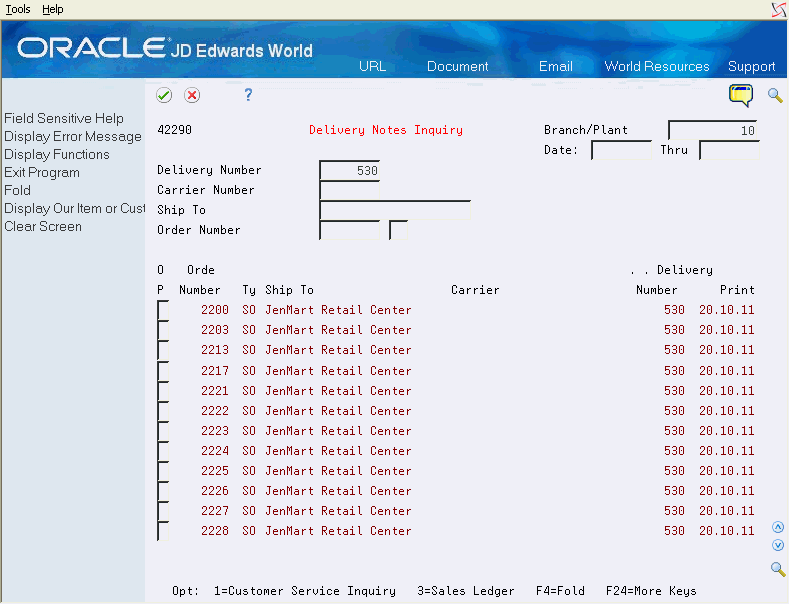Click order number 2225 text
The image size is (789, 604).
point(215,471)
